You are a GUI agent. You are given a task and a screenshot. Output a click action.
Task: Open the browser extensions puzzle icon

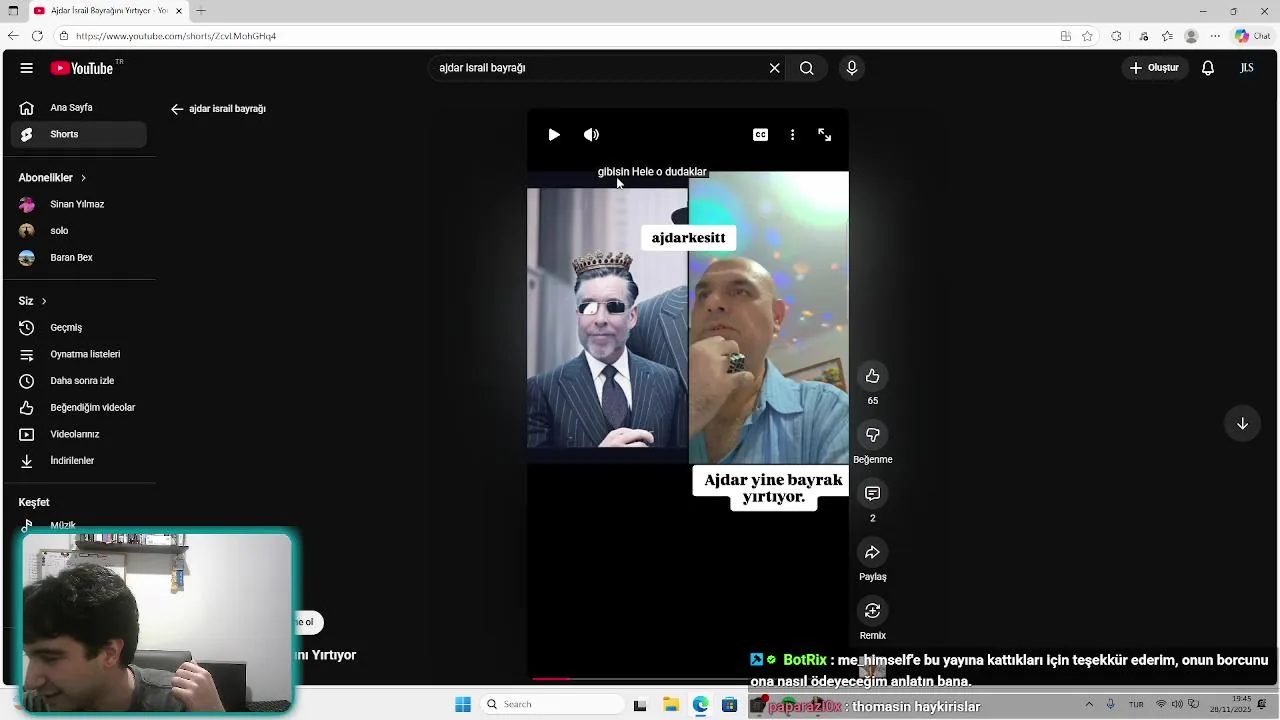[1116, 36]
